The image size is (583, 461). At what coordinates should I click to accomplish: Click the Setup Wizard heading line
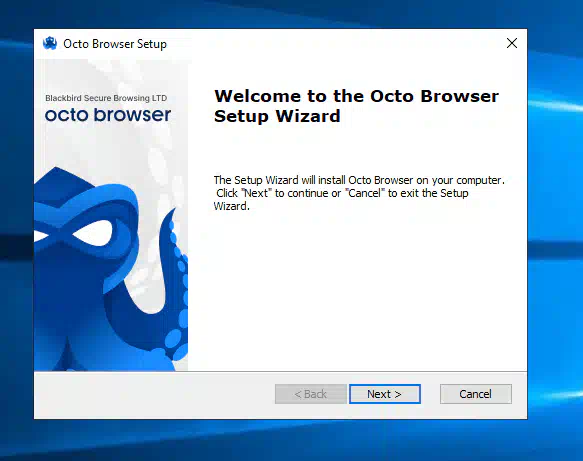tap(277, 116)
